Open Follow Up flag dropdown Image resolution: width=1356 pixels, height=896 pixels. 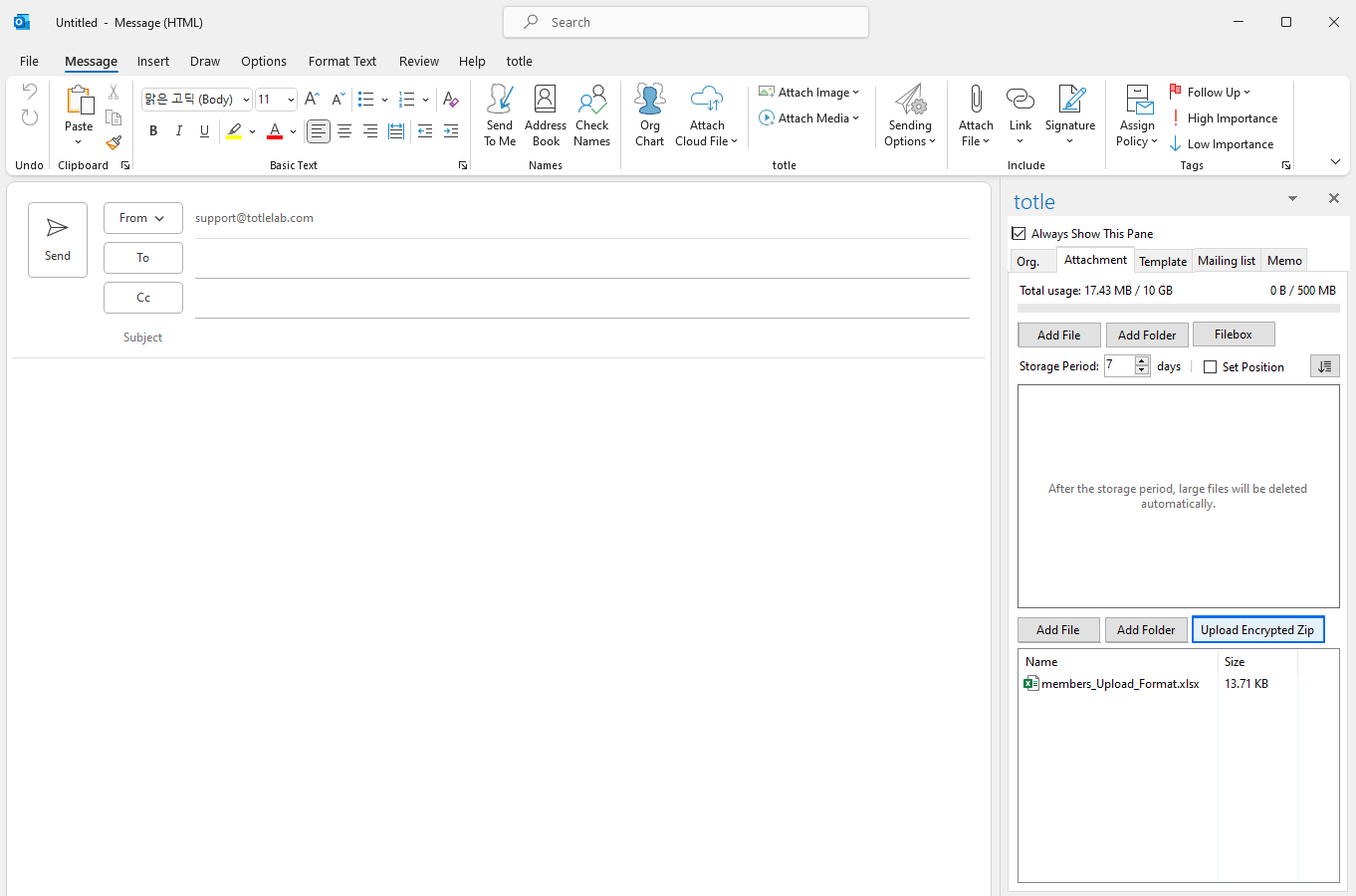[1209, 92]
